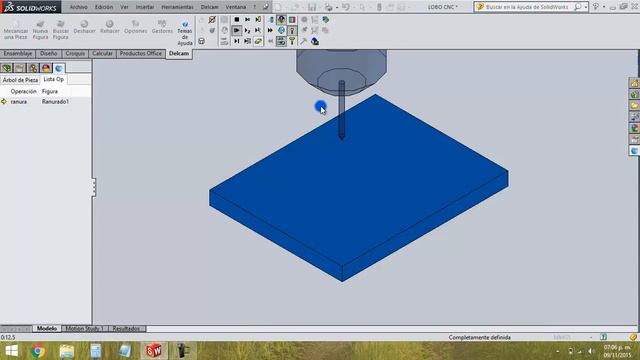Play the simulation with the play arrow
The width and height of the screenshot is (640, 360).
tap(237, 30)
